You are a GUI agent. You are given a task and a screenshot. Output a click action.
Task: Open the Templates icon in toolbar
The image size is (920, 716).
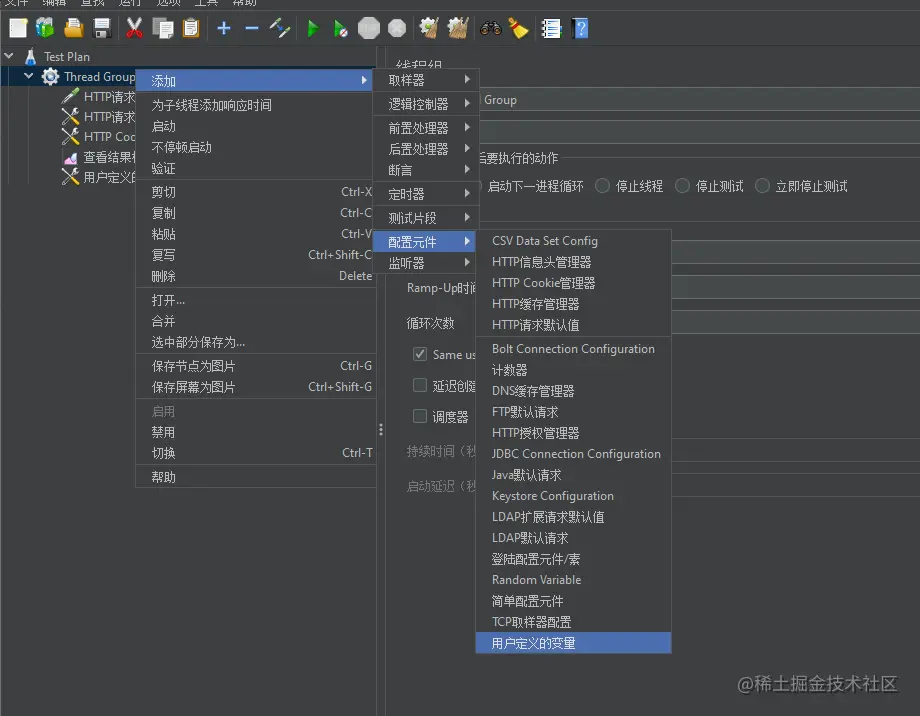pos(45,28)
